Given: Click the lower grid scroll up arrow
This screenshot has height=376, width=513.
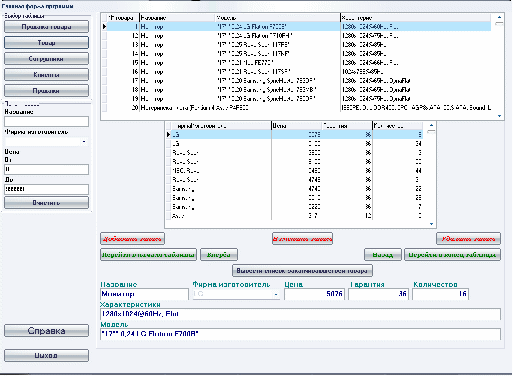Looking at the screenshot, I should [x=431, y=125].
